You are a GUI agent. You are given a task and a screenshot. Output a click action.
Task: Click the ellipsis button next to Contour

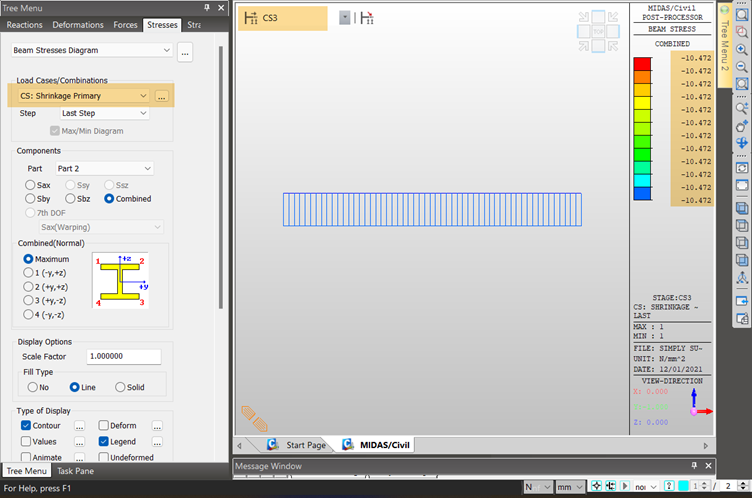(x=79, y=425)
